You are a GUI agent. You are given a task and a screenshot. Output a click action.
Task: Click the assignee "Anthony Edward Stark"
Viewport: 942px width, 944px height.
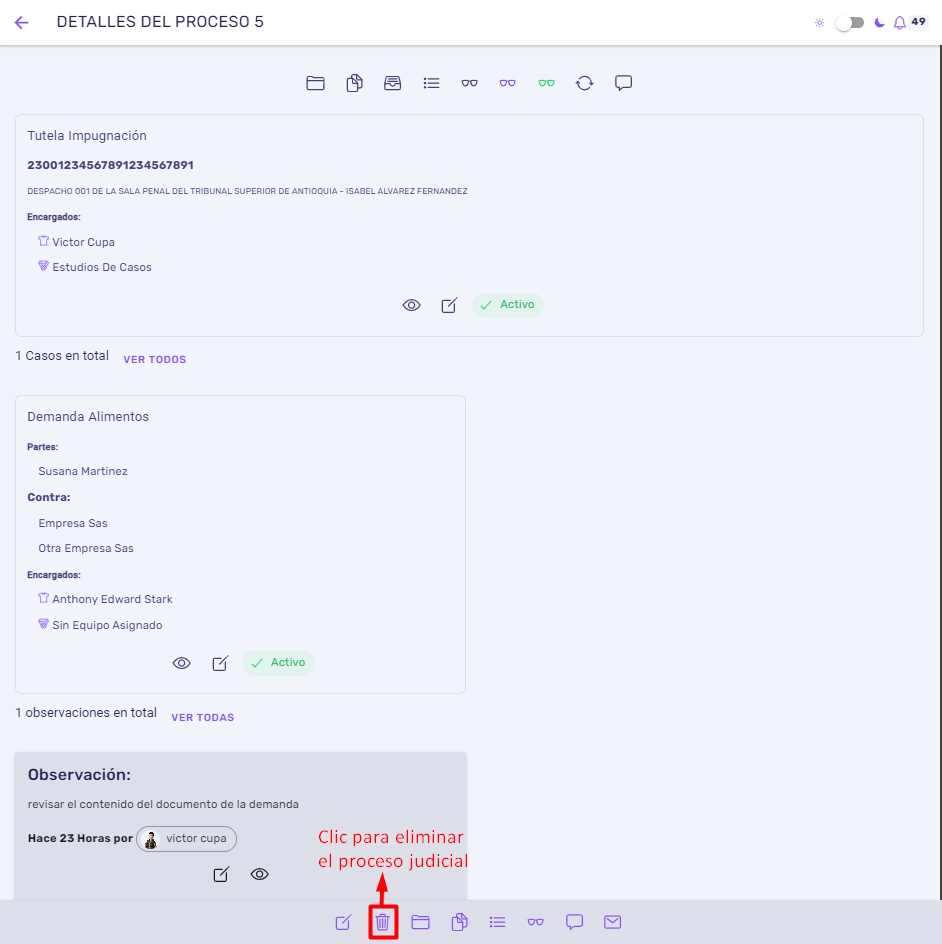(112, 600)
